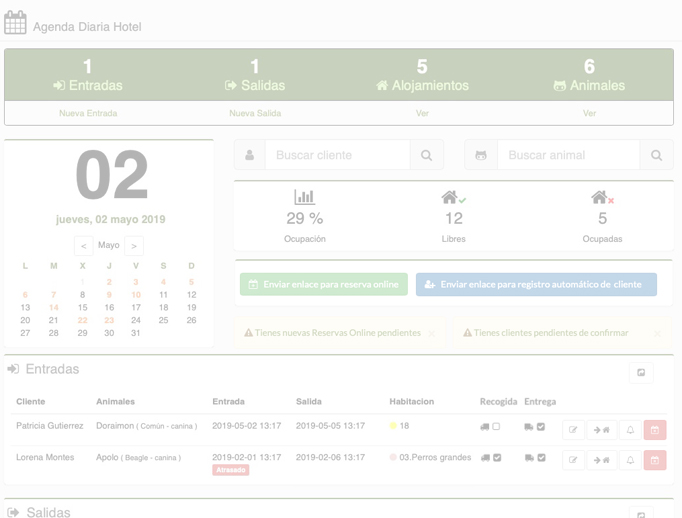Dismiss the clientes pendientes de confirmar alert
Screen dimensions: 682x518
(657, 334)
